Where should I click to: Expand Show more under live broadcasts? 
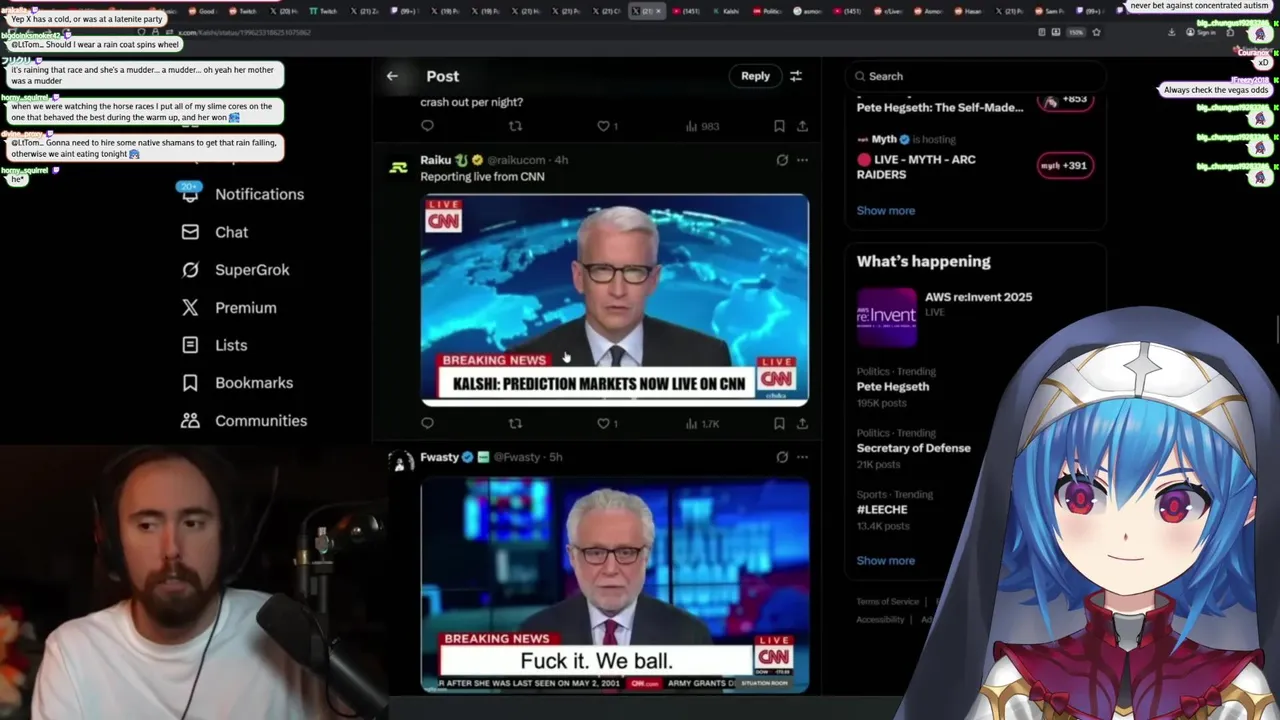click(x=885, y=211)
